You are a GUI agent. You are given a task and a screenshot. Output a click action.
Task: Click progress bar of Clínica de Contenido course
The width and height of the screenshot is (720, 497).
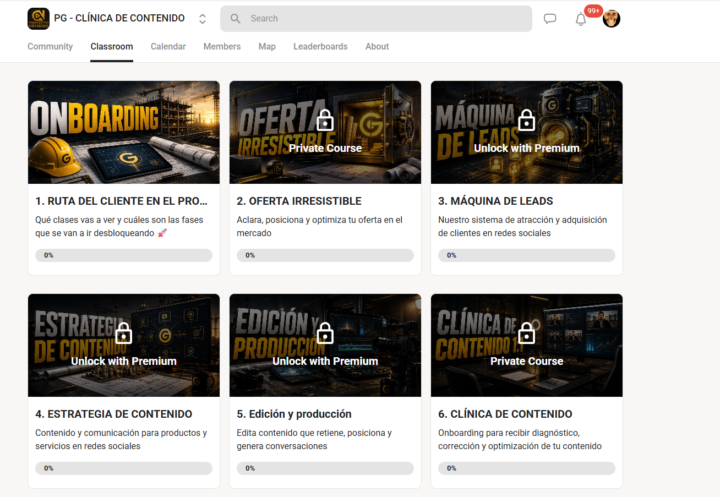(527, 469)
